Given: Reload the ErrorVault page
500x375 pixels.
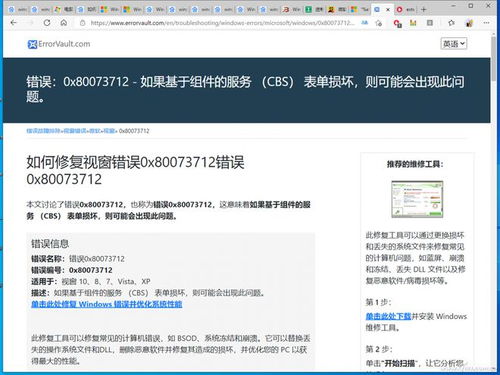Looking at the screenshot, I should click(47, 23).
